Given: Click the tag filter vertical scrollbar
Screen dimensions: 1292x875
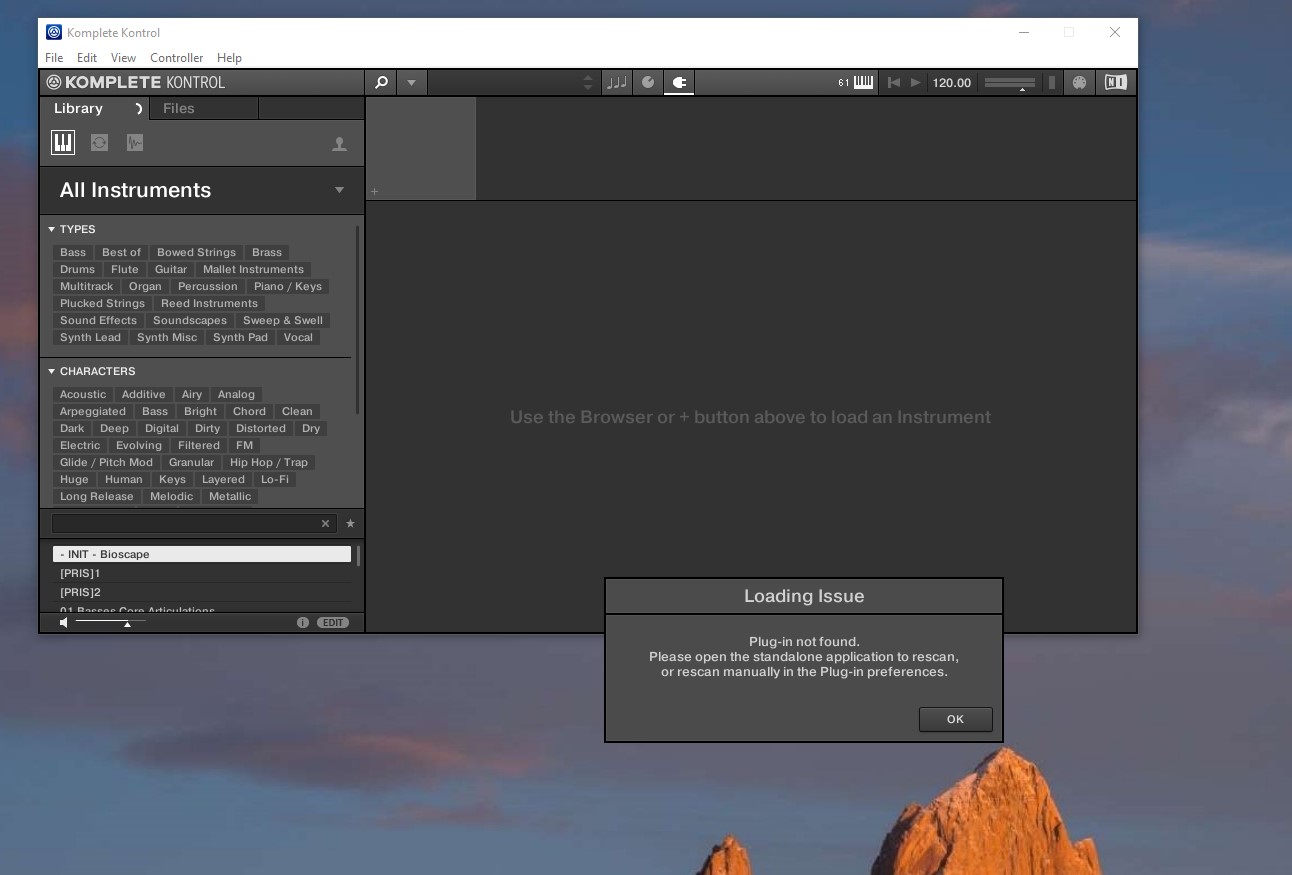Looking at the screenshot, I should point(358,320).
